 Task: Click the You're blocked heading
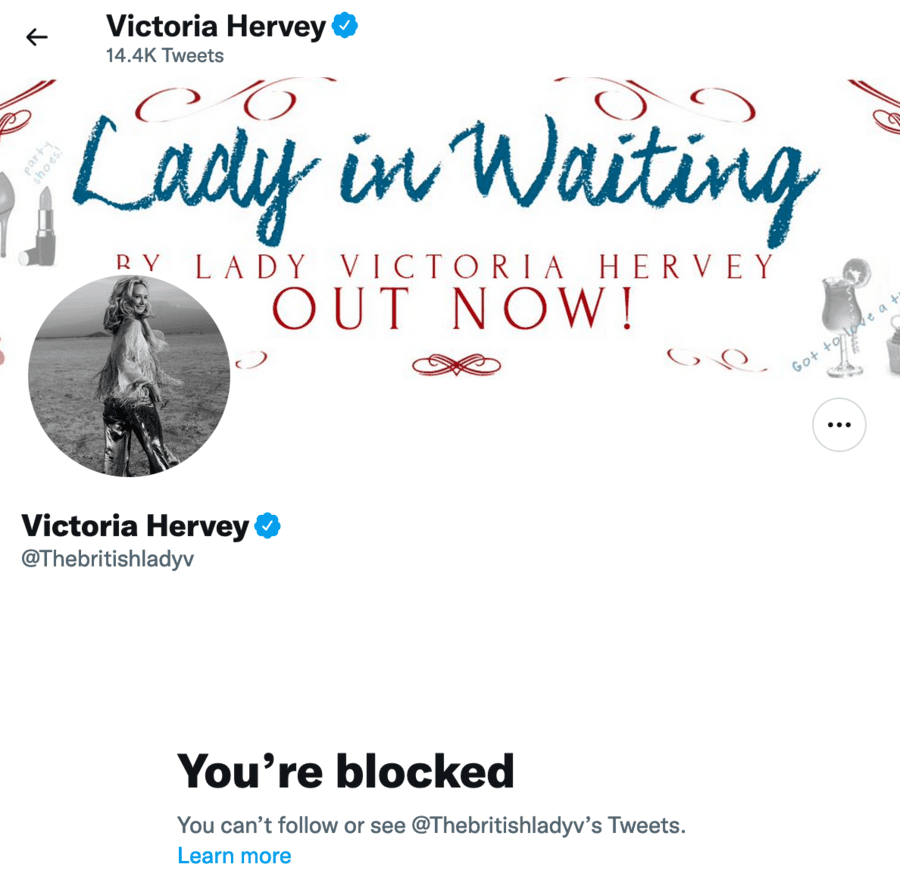346,771
